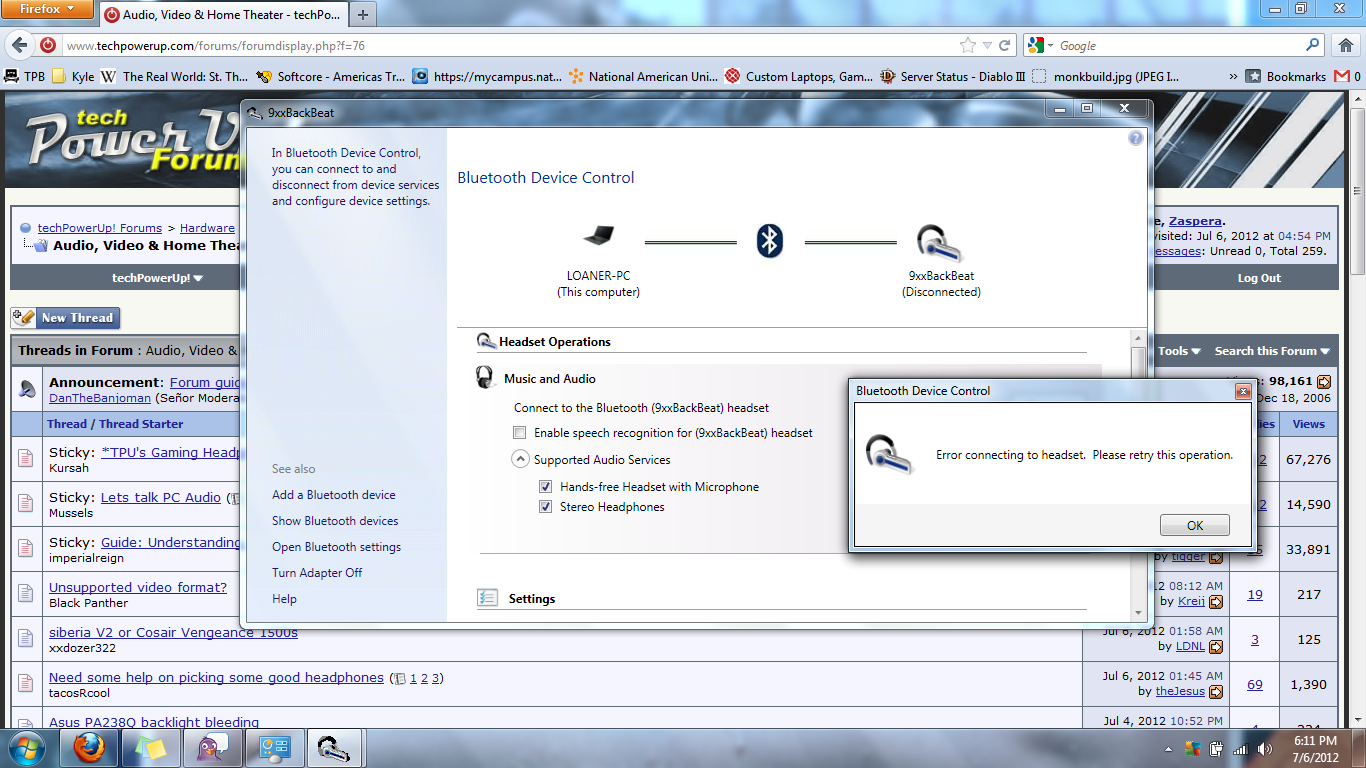Screen dimensions: 1366x768
Task: Open Windows Start menu
Action: coord(26,748)
